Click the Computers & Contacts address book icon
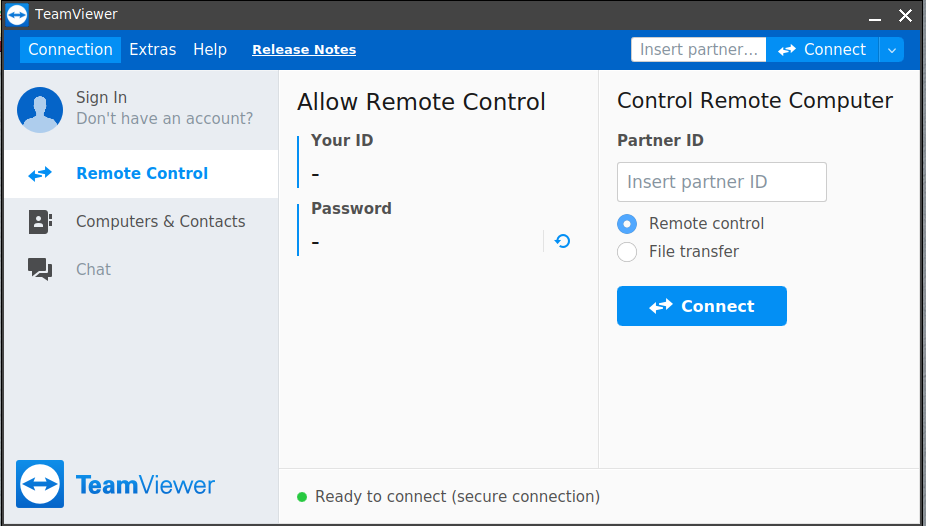The height and width of the screenshot is (526, 926). click(40, 222)
